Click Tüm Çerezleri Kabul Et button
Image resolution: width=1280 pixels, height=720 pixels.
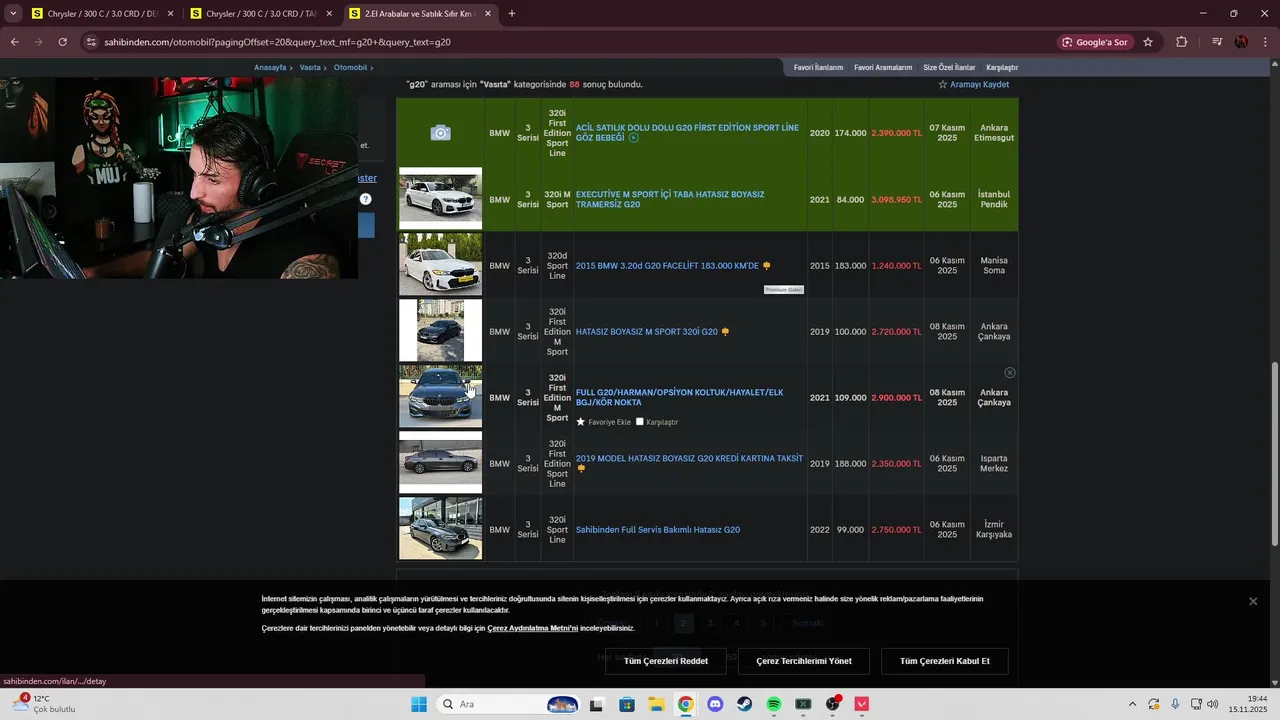pyautogui.click(x=945, y=661)
